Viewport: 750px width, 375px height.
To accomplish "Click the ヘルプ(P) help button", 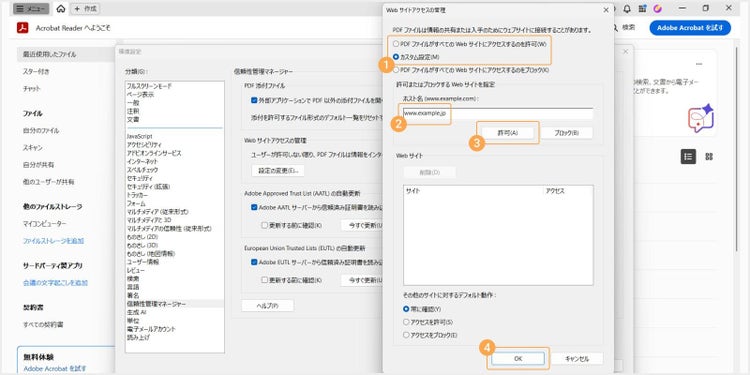I will point(267,306).
